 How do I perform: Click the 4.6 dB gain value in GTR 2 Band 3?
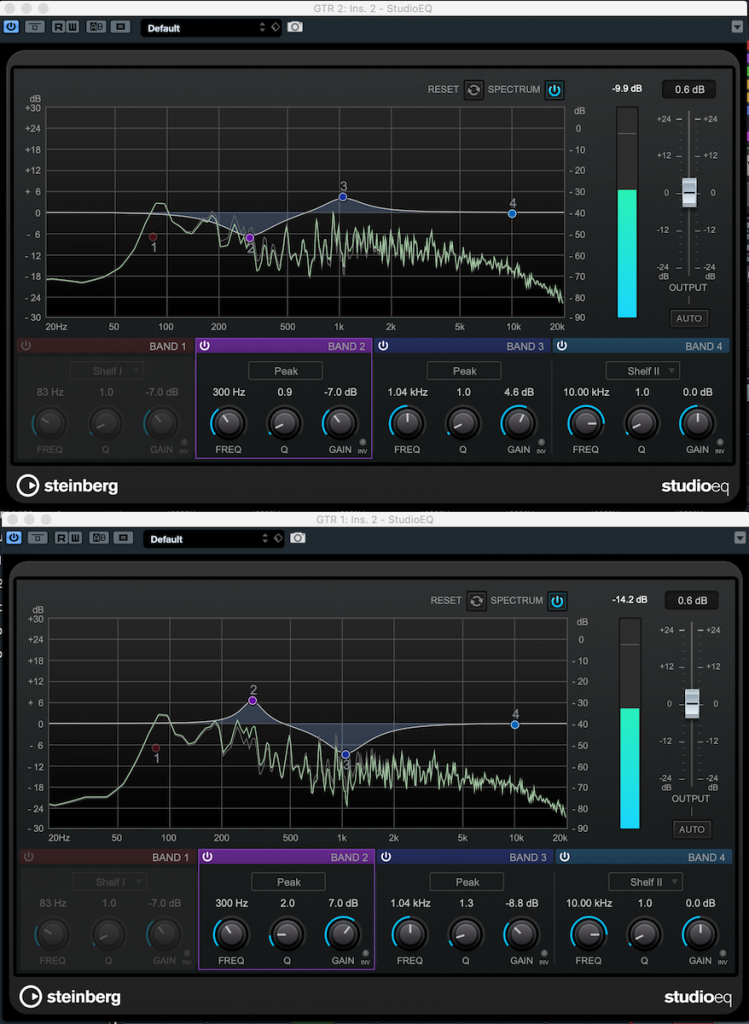pyautogui.click(x=518, y=392)
